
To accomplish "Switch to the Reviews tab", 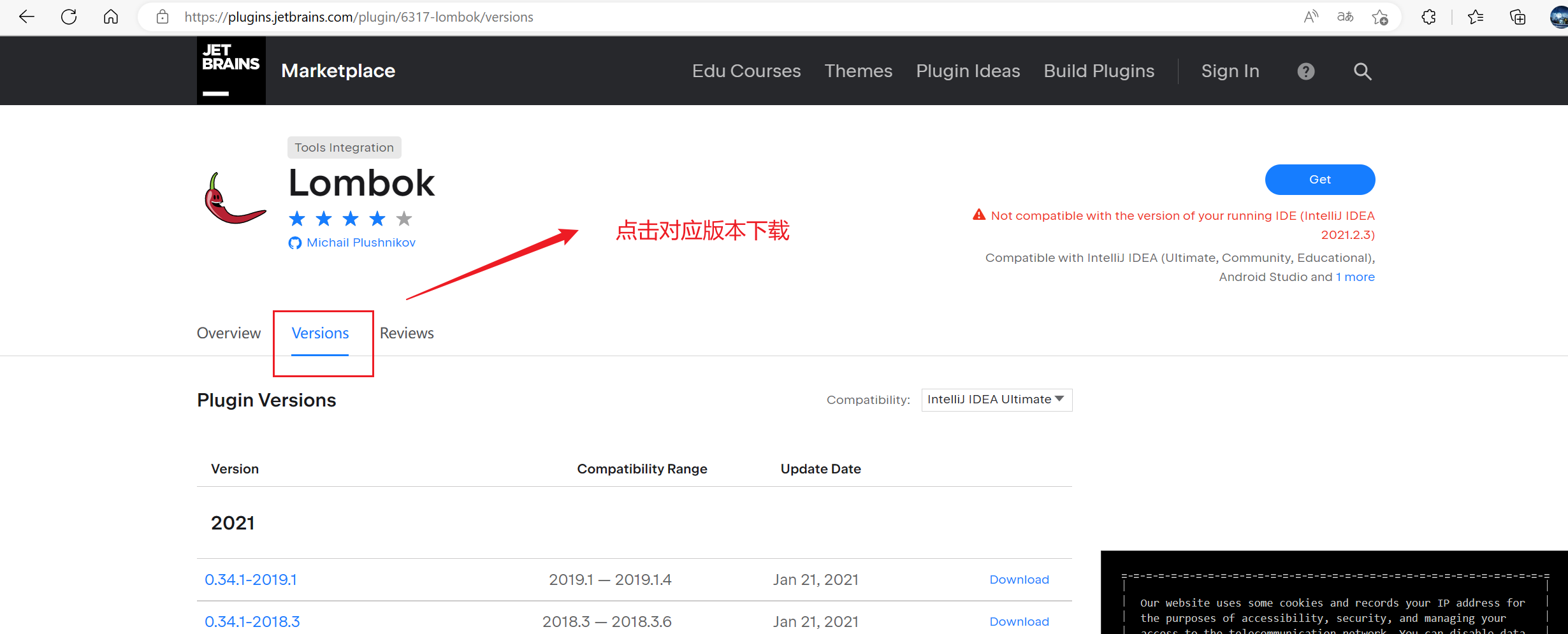I will tap(407, 333).
